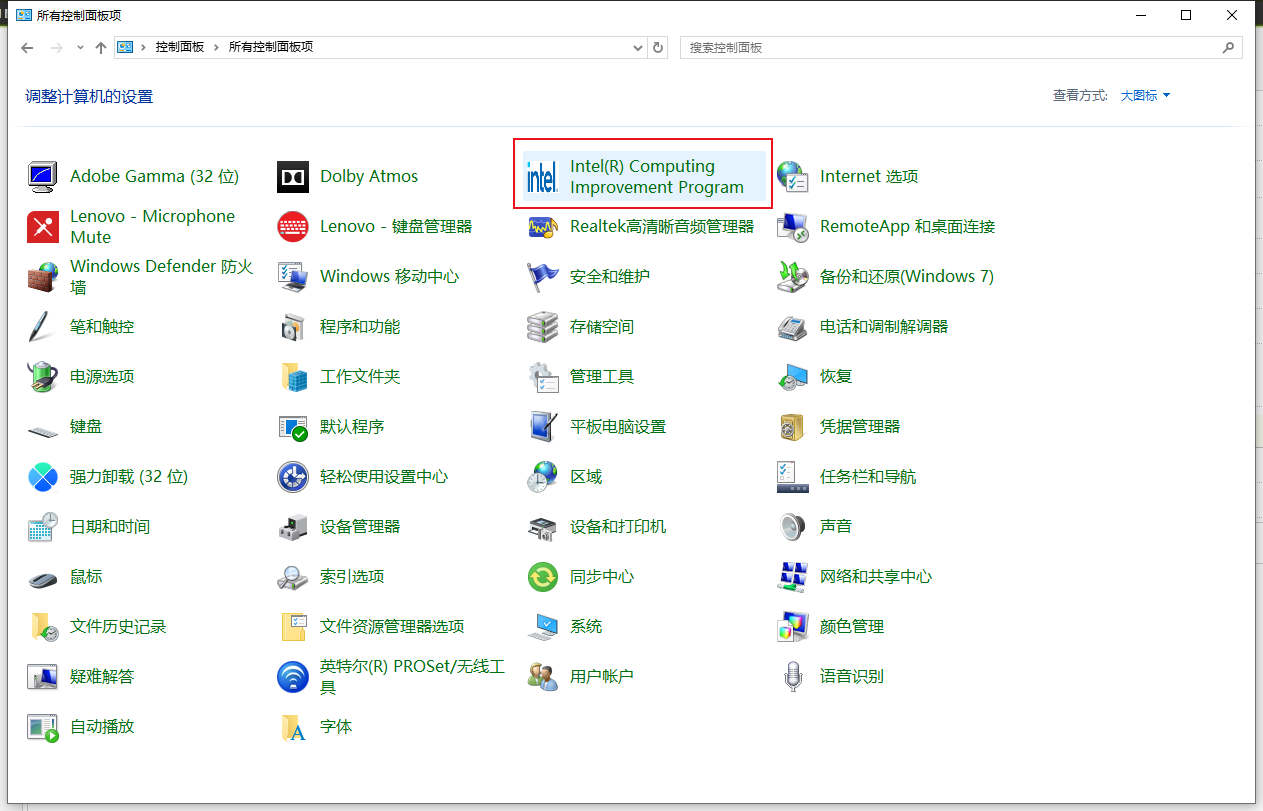1263x811 pixels.
Task: Click the 强力卸载 (32 位) icon
Action: pos(43,477)
